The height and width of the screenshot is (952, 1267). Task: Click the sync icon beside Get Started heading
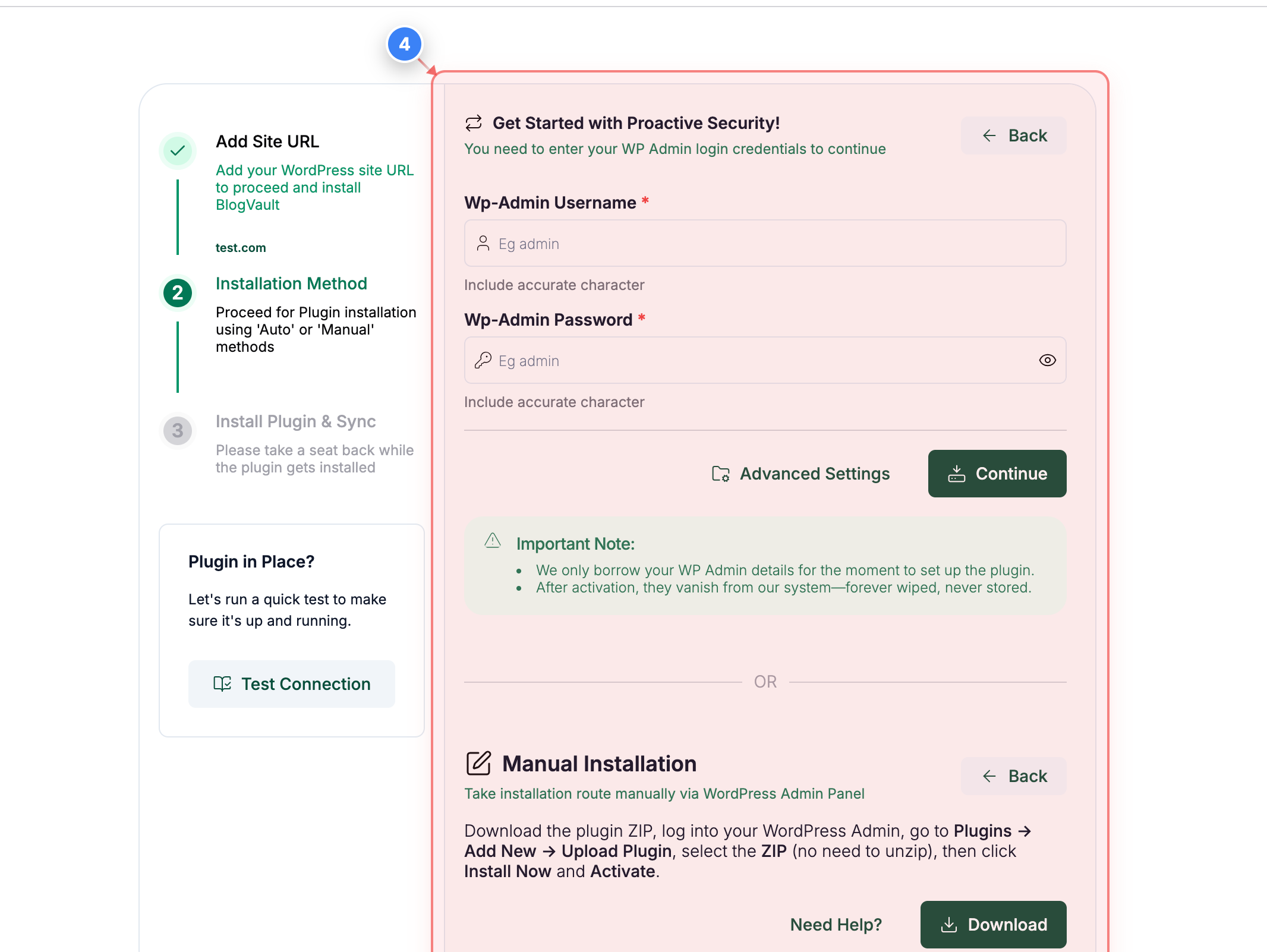point(472,122)
